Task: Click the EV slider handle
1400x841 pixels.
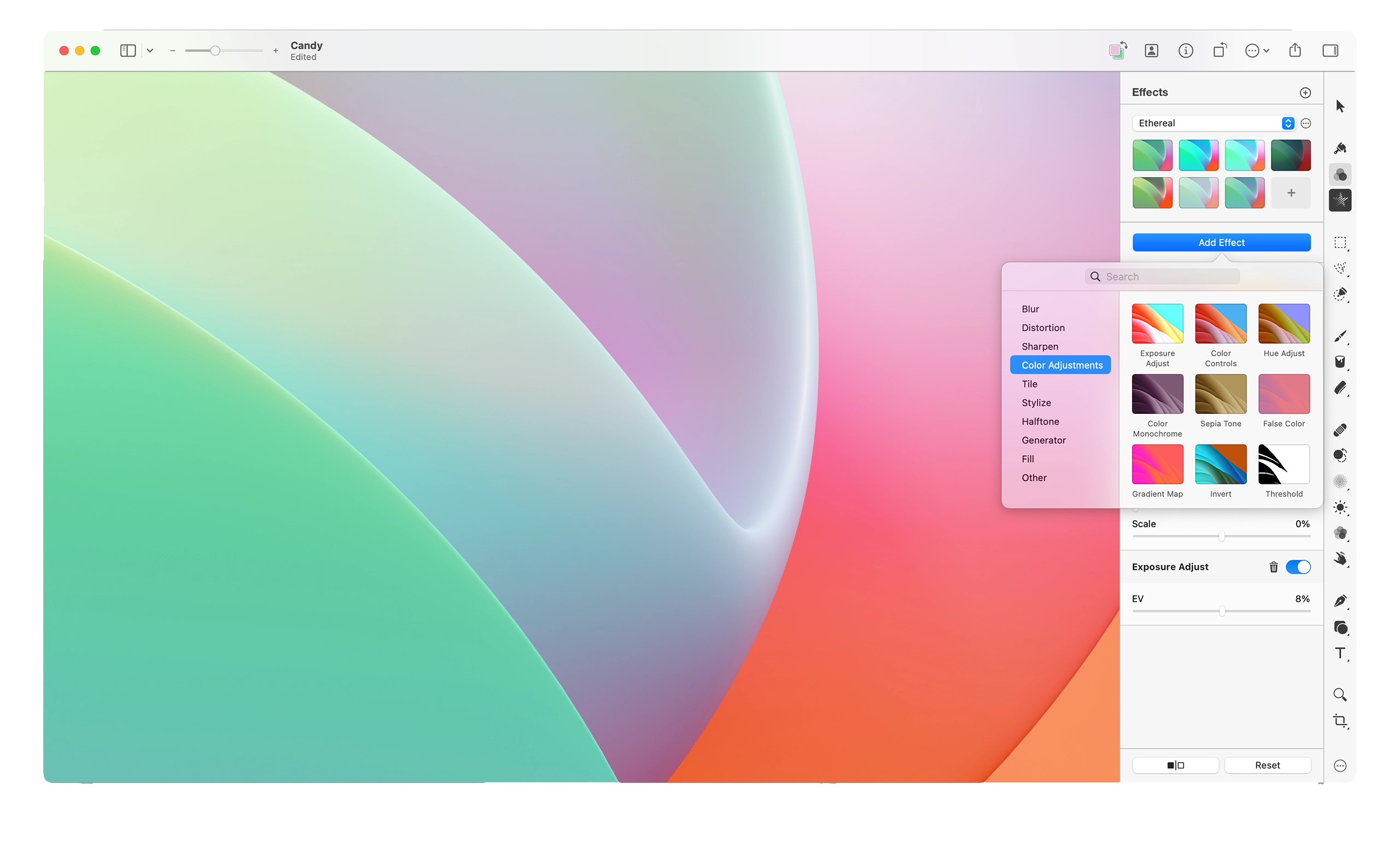Action: tap(1222, 611)
